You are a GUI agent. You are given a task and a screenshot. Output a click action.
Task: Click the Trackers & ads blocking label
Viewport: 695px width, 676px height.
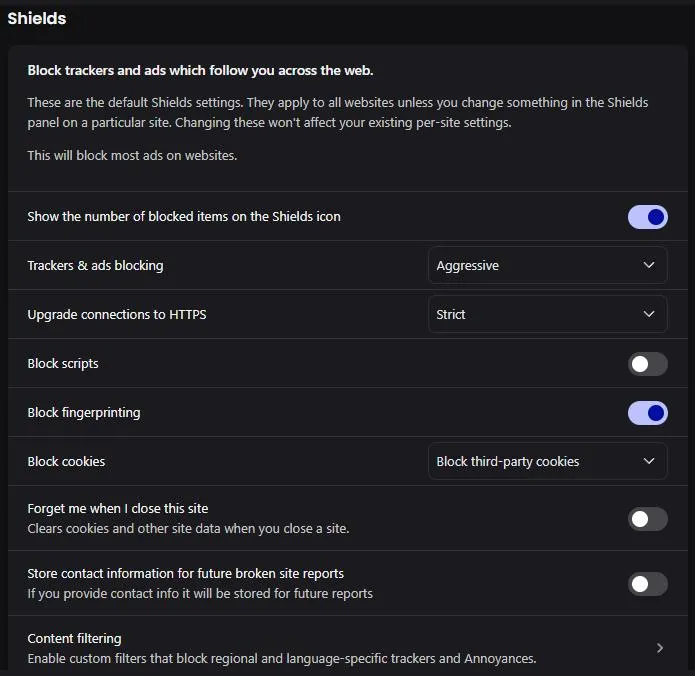point(95,266)
